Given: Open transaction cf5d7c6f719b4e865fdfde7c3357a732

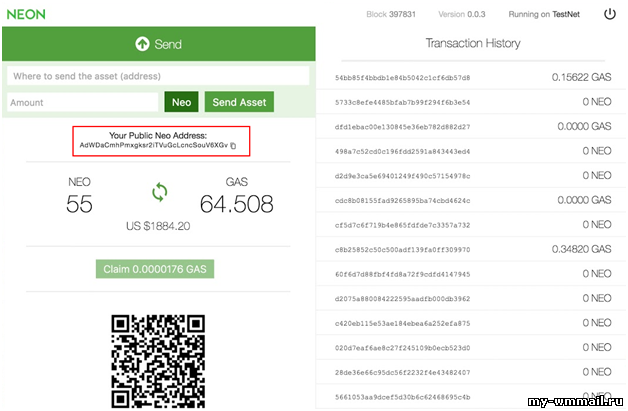Looking at the screenshot, I should coord(403,225).
